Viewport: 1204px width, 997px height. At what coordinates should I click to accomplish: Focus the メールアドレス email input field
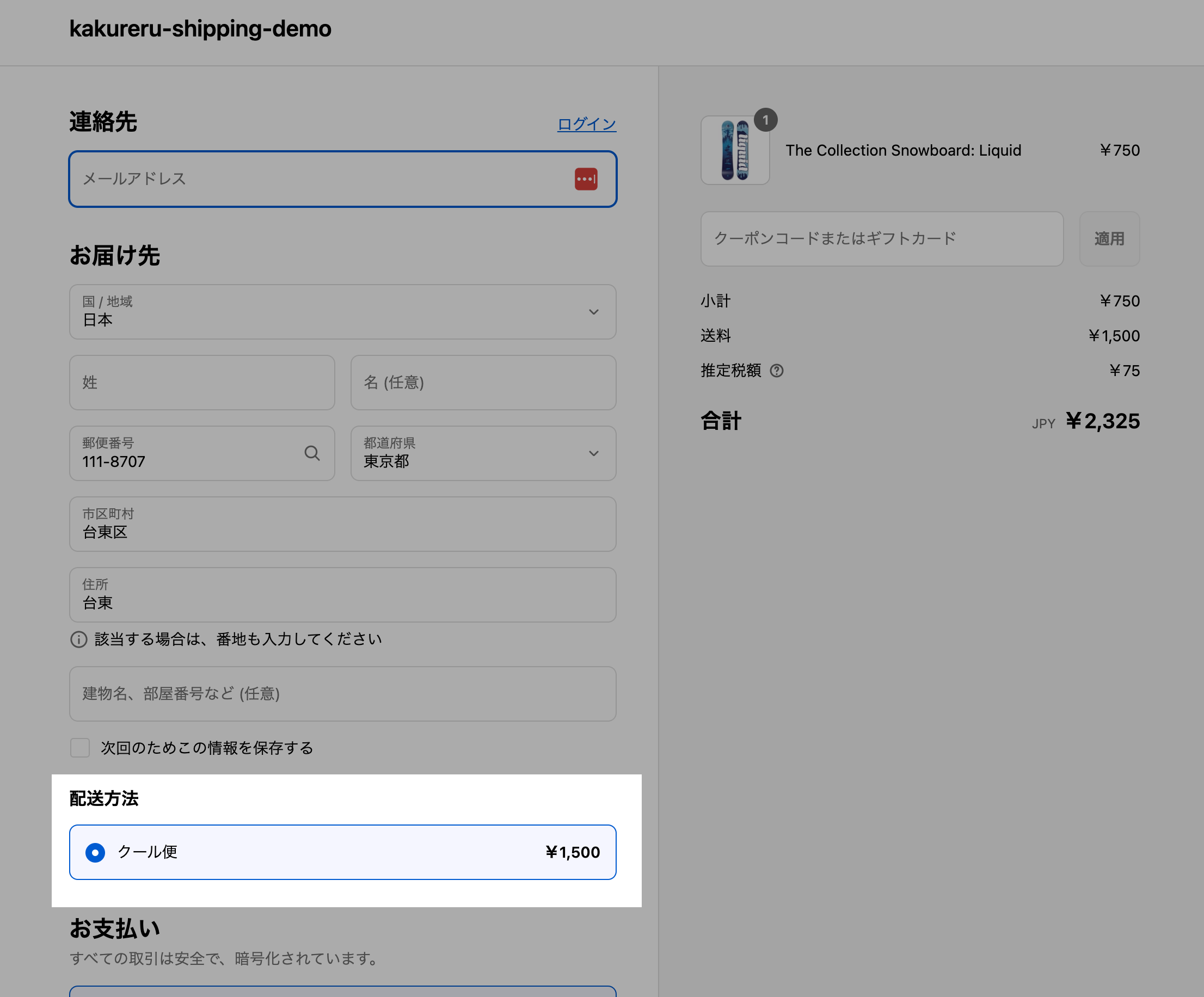[321, 179]
